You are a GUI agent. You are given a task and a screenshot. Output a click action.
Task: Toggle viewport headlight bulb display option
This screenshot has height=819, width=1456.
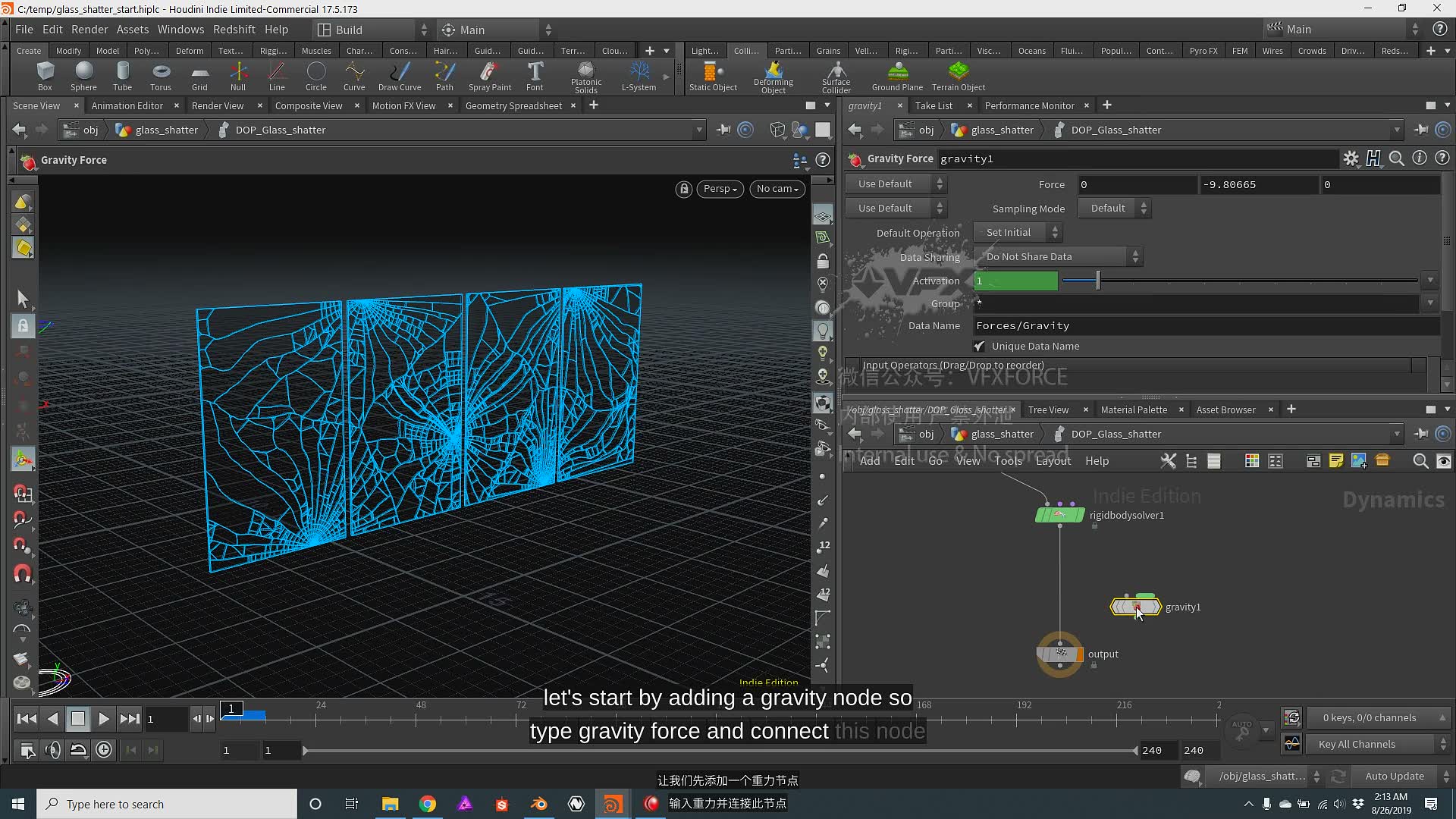tap(823, 331)
